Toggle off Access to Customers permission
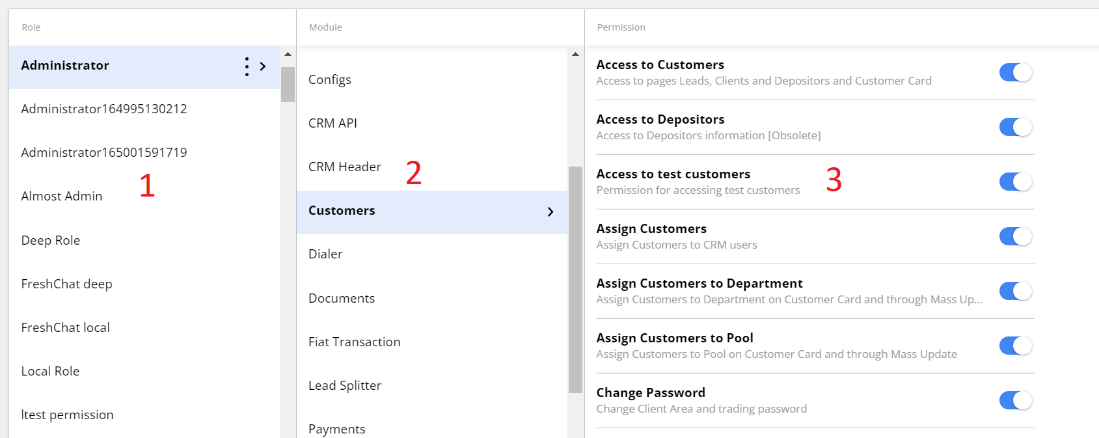Image resolution: width=1099 pixels, height=438 pixels. pos(1015,73)
